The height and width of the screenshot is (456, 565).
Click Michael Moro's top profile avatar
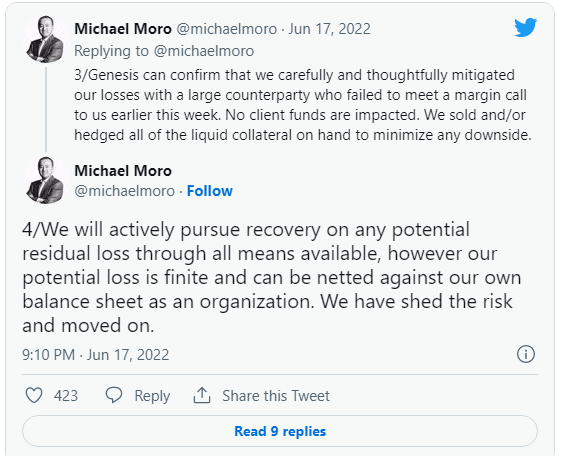tap(45, 39)
